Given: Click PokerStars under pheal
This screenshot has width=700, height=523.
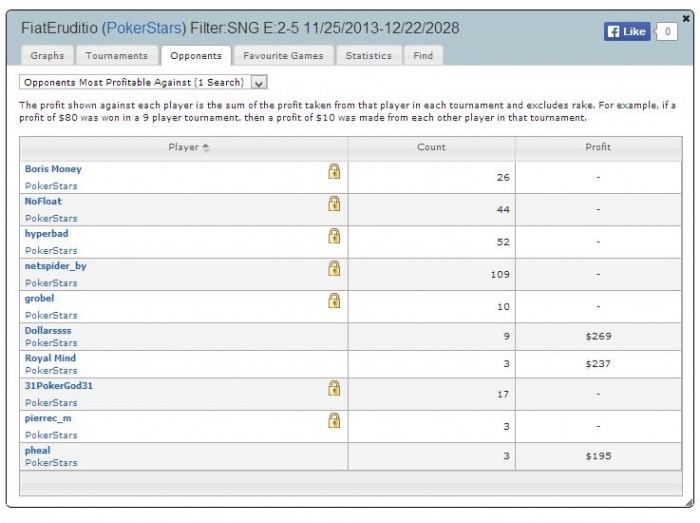Looking at the screenshot, I should tap(51, 463).
